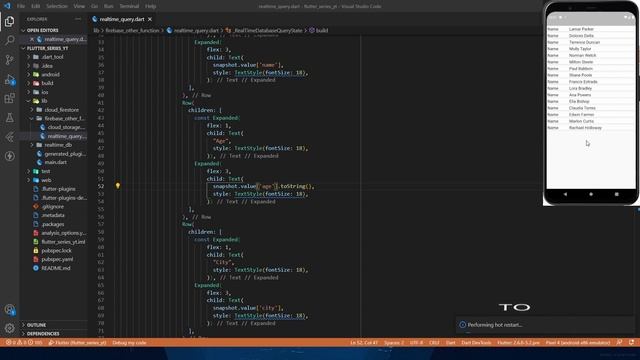Open pubspec.yaml in explorer

(x=57, y=259)
